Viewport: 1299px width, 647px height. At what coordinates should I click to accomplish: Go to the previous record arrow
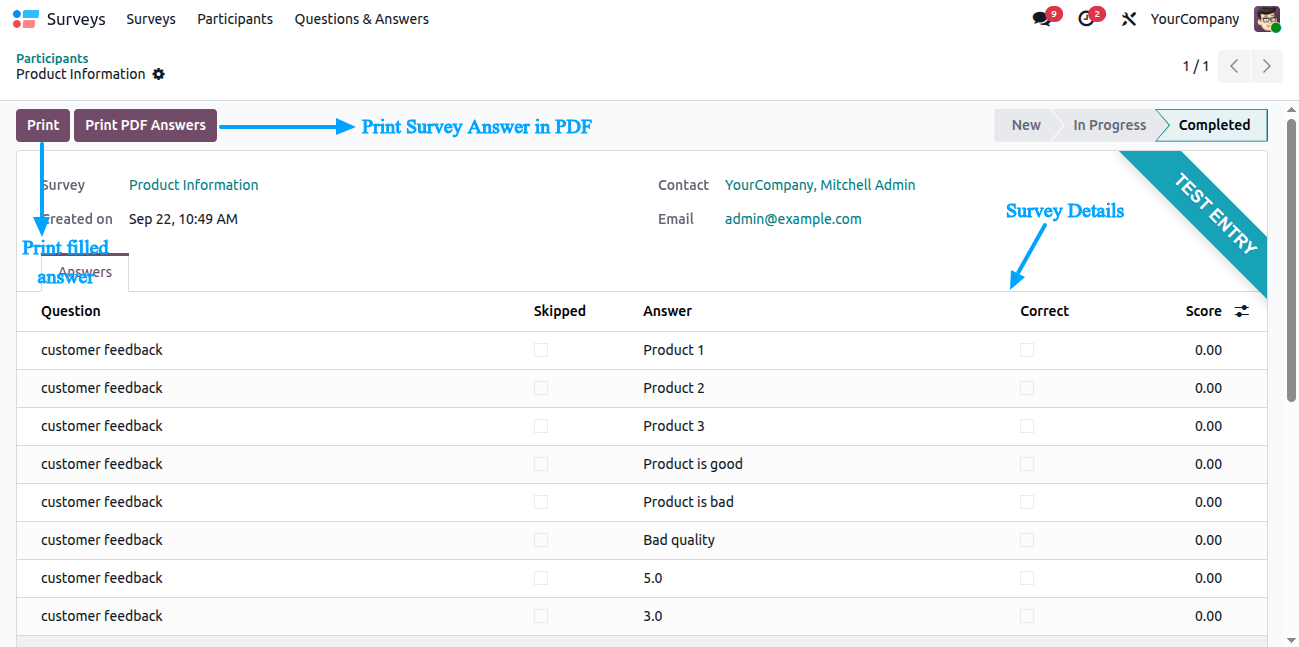(1235, 67)
